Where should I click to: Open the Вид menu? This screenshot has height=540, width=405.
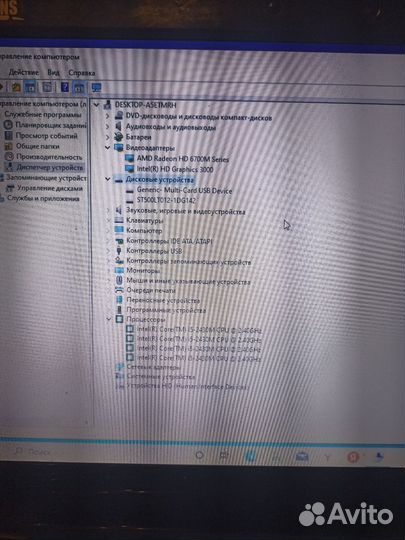(x=53, y=72)
